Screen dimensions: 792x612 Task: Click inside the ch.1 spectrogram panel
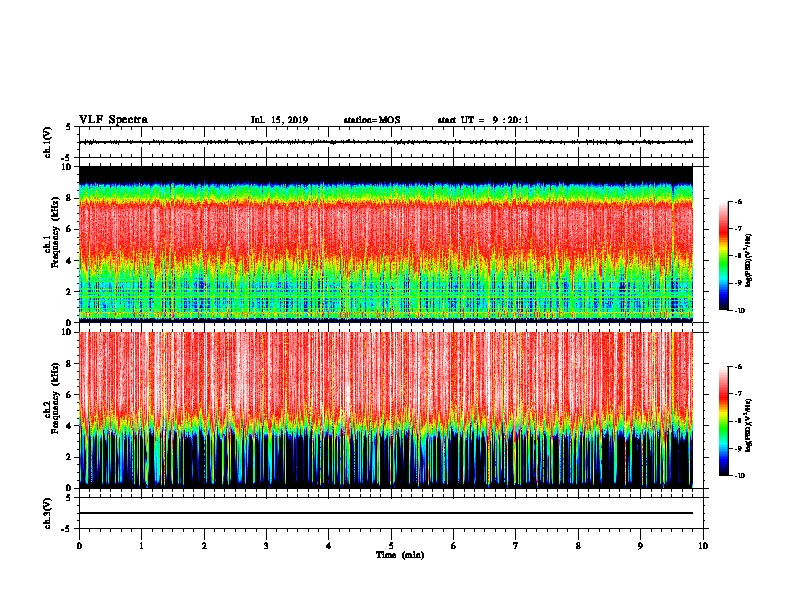point(386,244)
